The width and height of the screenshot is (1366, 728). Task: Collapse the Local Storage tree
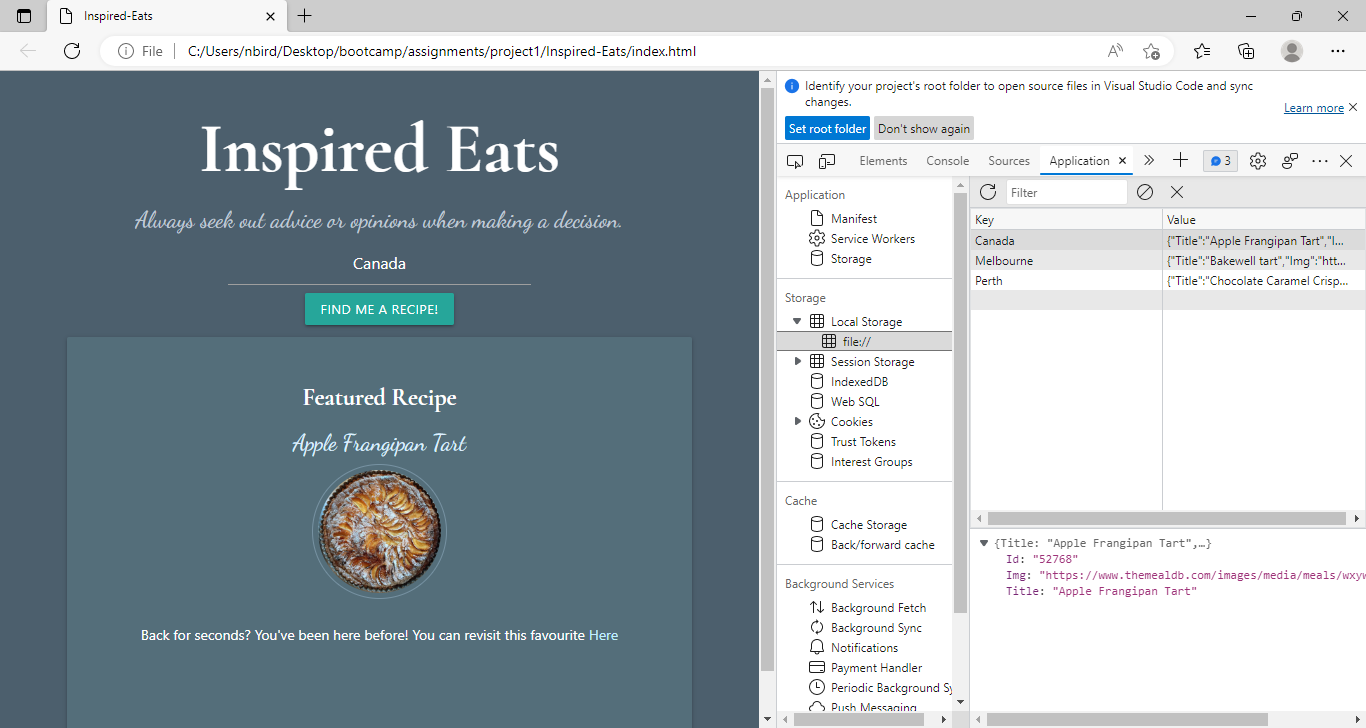[797, 321]
